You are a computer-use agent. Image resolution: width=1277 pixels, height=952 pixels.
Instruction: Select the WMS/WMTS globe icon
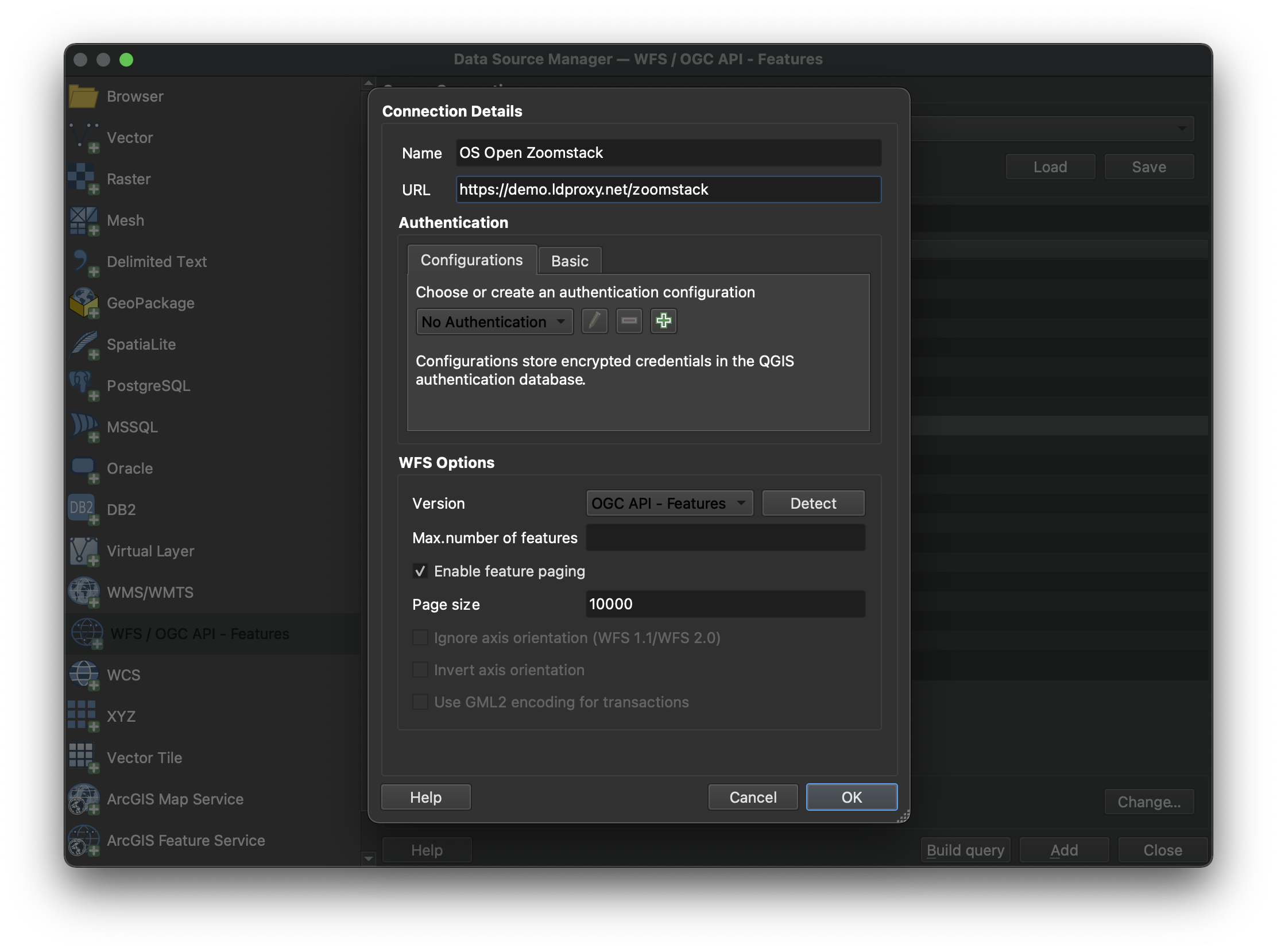coord(84,593)
